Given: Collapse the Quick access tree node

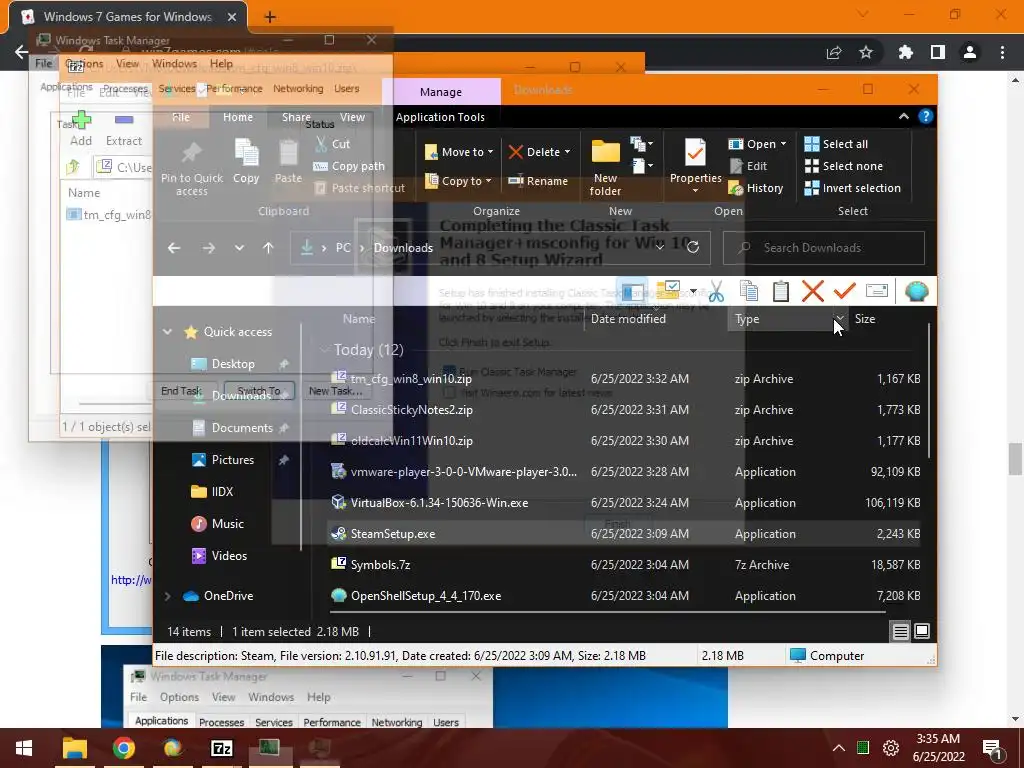Looking at the screenshot, I should tap(167, 332).
